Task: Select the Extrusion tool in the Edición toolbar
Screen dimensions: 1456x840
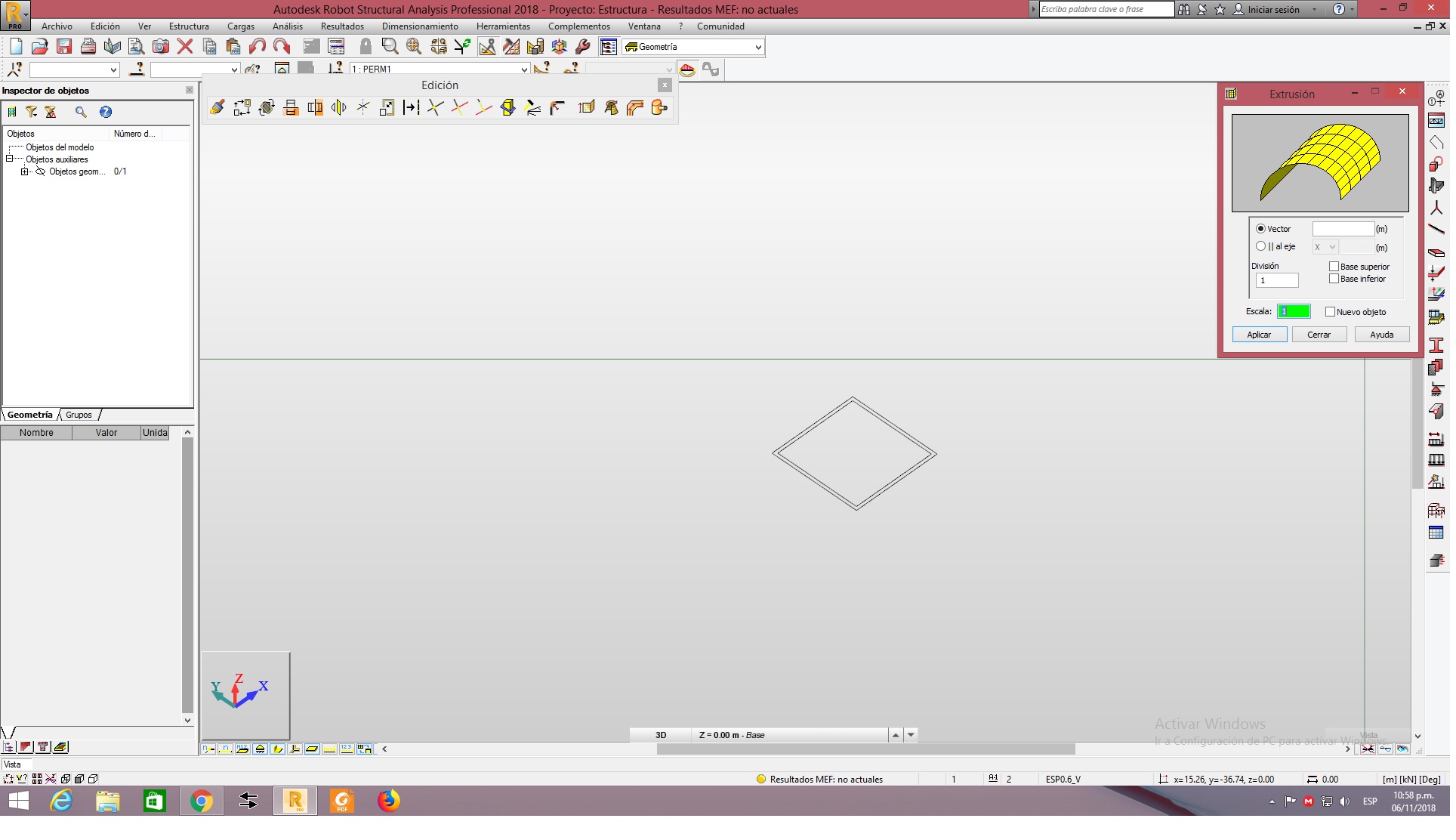Action: 587,108
